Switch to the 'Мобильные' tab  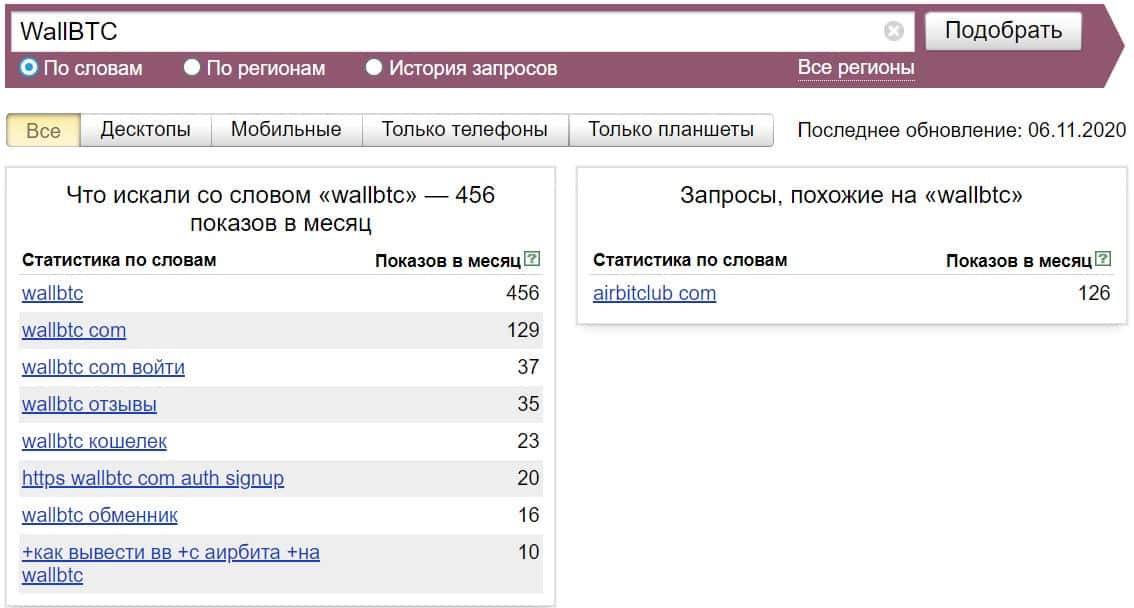[286, 130]
